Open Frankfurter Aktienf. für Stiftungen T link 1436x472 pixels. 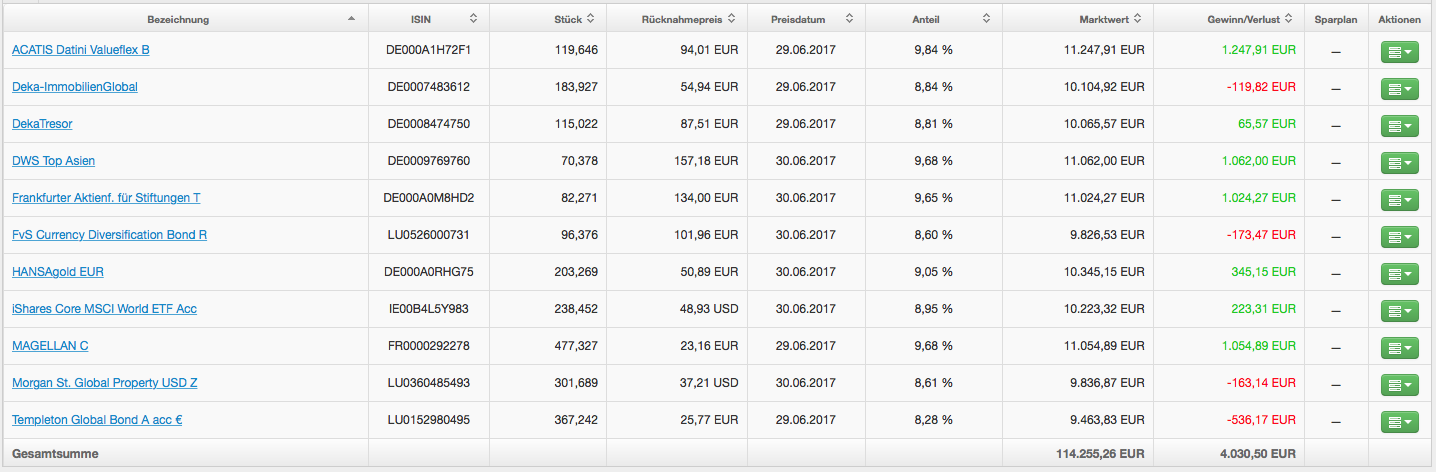click(106, 198)
